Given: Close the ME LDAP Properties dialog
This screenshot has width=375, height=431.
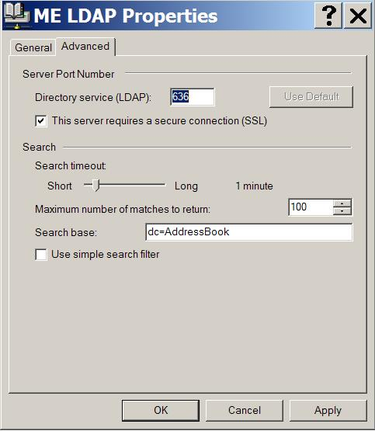Looking at the screenshot, I should coord(358,15).
